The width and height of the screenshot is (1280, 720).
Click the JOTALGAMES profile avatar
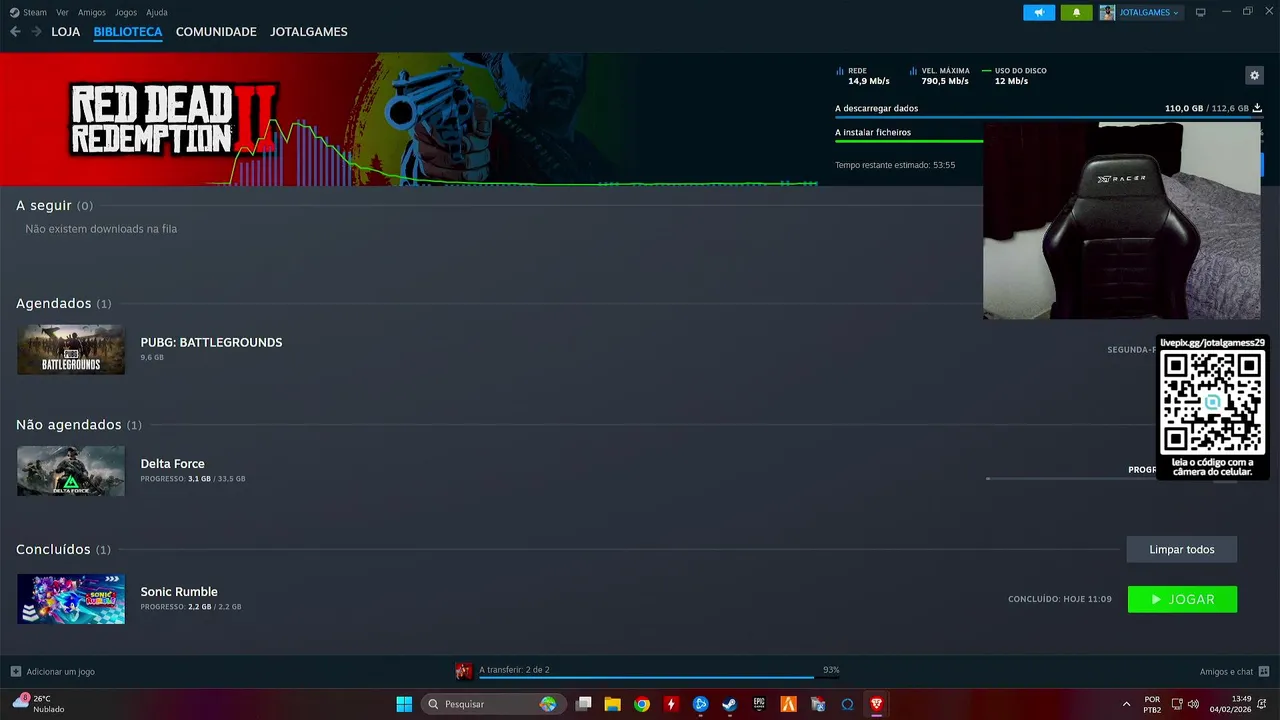[x=1107, y=12]
